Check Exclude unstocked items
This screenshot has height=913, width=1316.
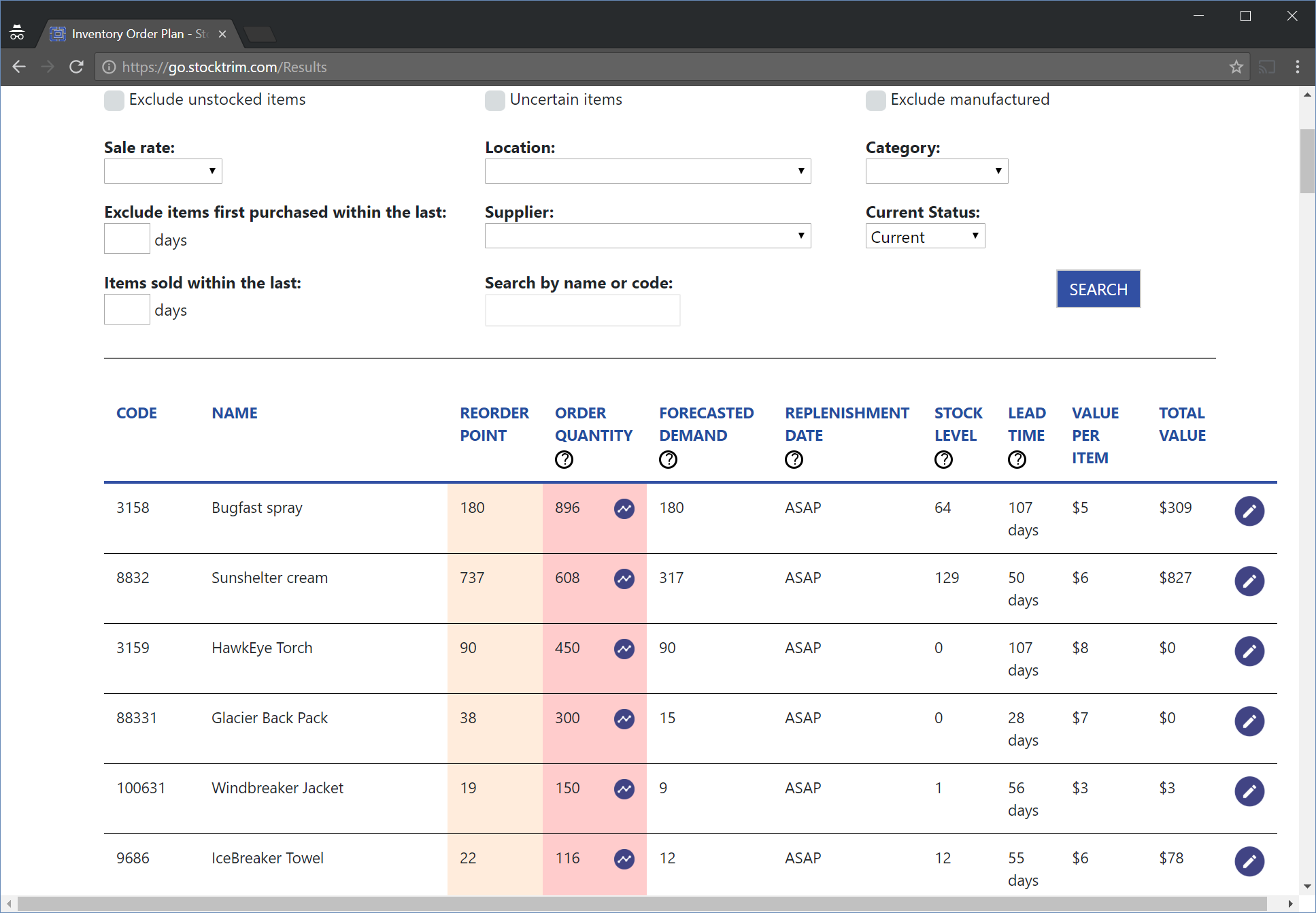click(114, 101)
